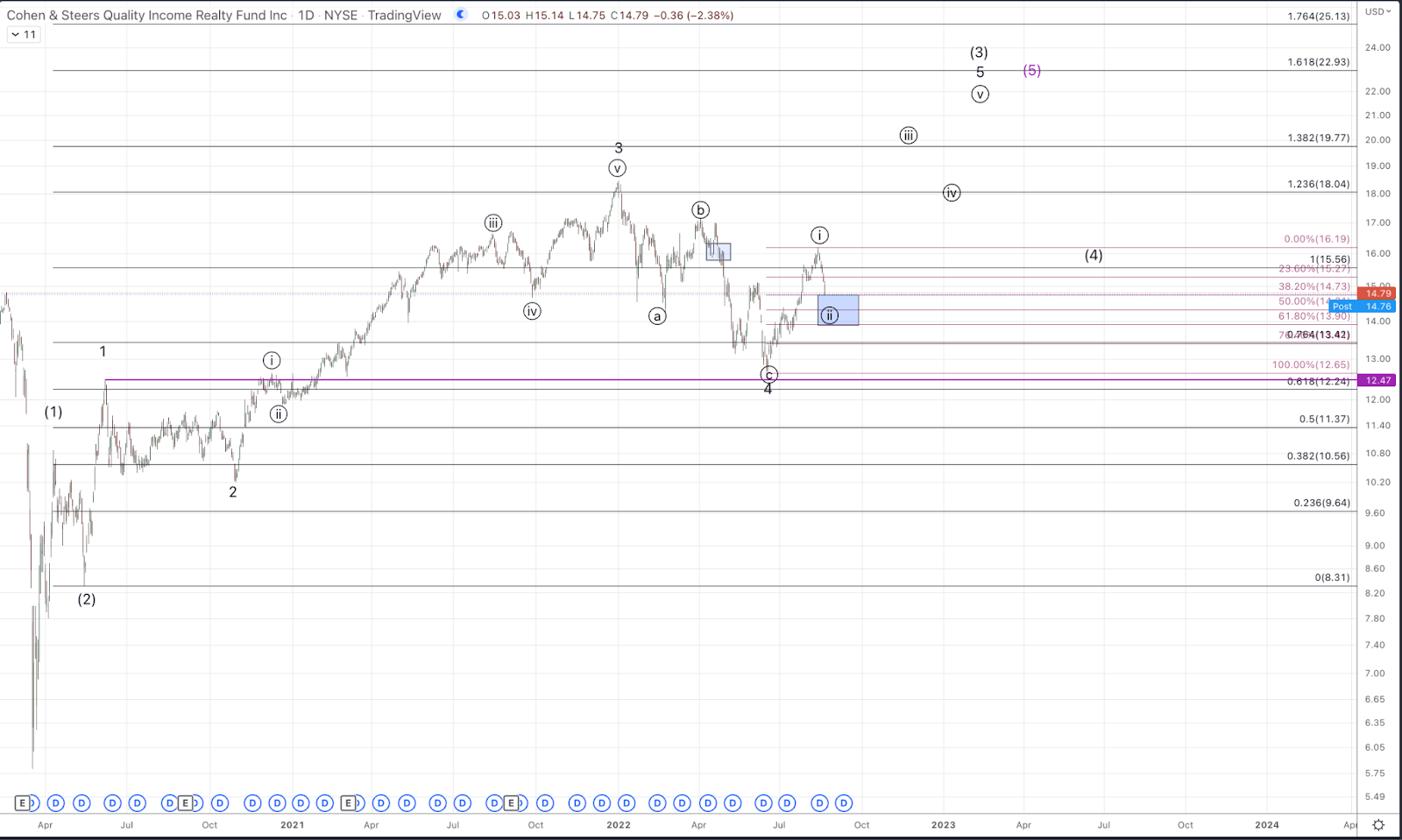
Task: Click the large blue rectangle around wave ii
Action: tap(839, 310)
